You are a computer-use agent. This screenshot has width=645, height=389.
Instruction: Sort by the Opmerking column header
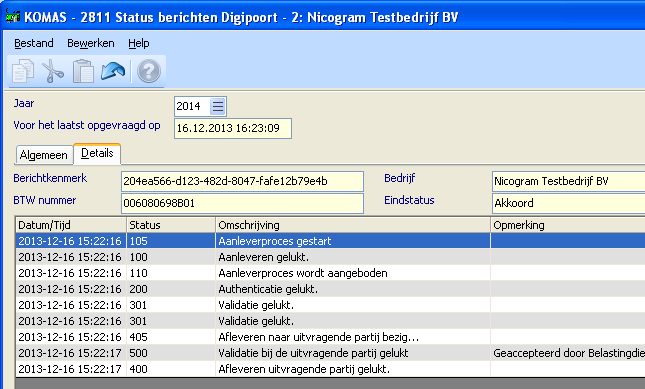click(x=568, y=225)
